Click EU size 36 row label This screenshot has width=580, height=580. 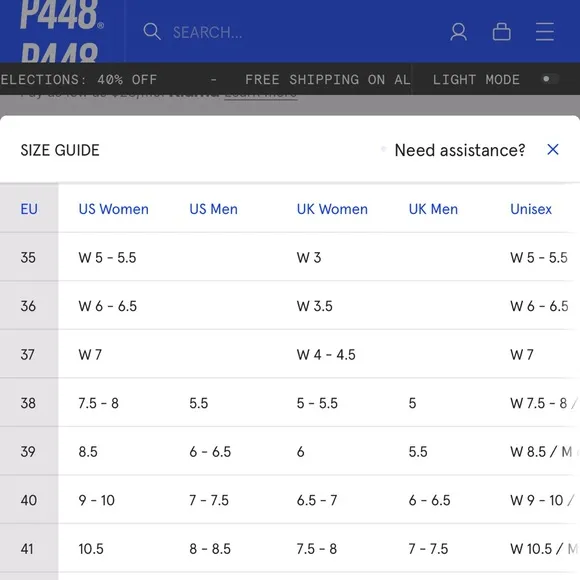[28, 306]
